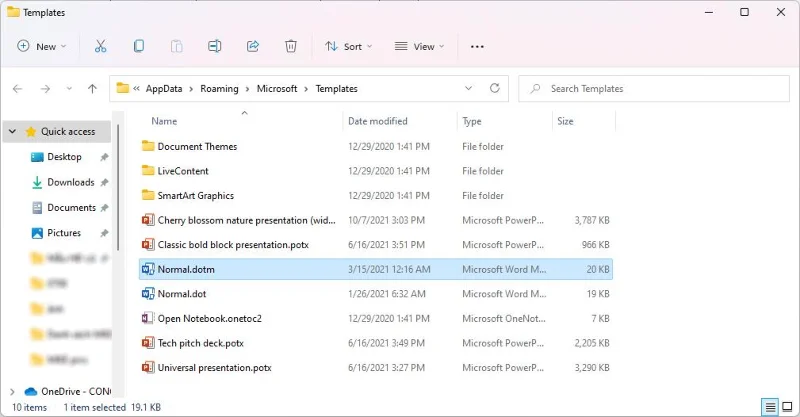
Task: Click the Rename icon in toolbar
Action: coord(214,46)
